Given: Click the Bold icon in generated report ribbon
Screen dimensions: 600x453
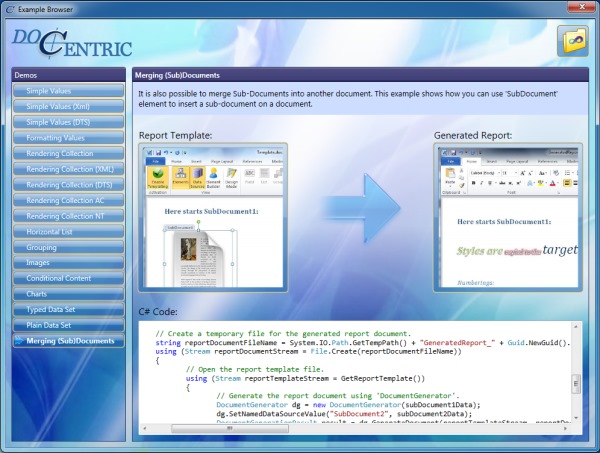Looking at the screenshot, I should pos(473,183).
